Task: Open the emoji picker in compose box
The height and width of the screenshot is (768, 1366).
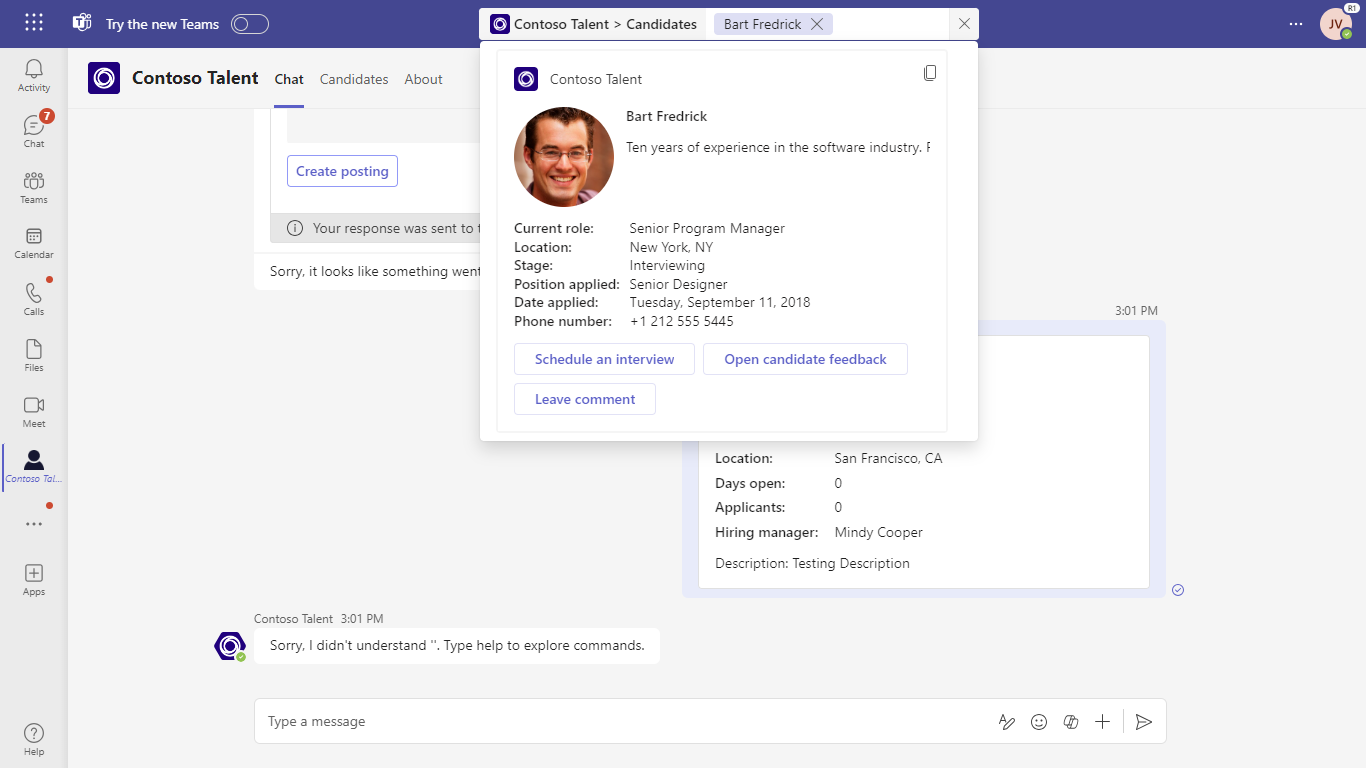Action: pos(1039,722)
